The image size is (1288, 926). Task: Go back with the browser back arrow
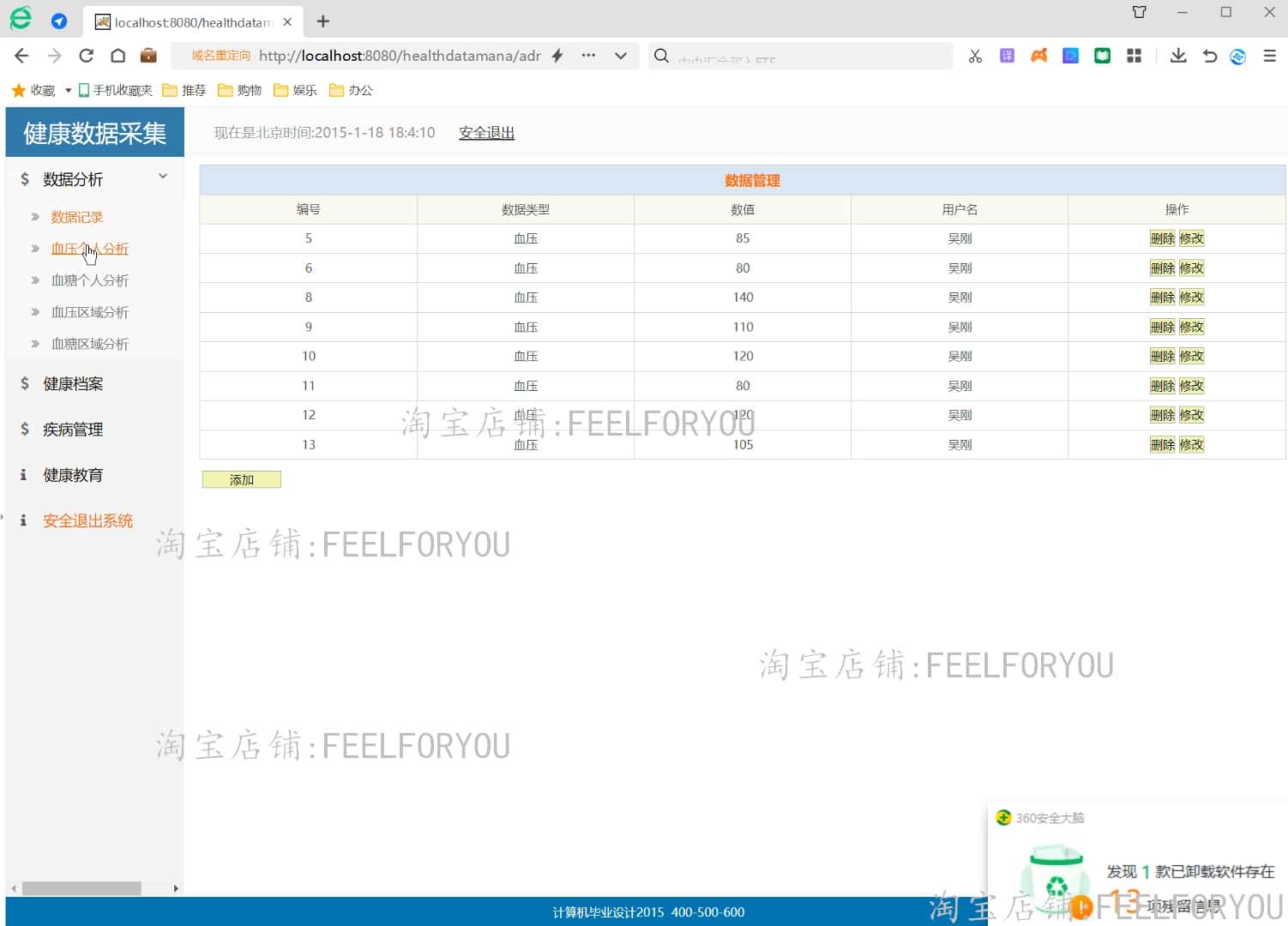[x=21, y=56]
